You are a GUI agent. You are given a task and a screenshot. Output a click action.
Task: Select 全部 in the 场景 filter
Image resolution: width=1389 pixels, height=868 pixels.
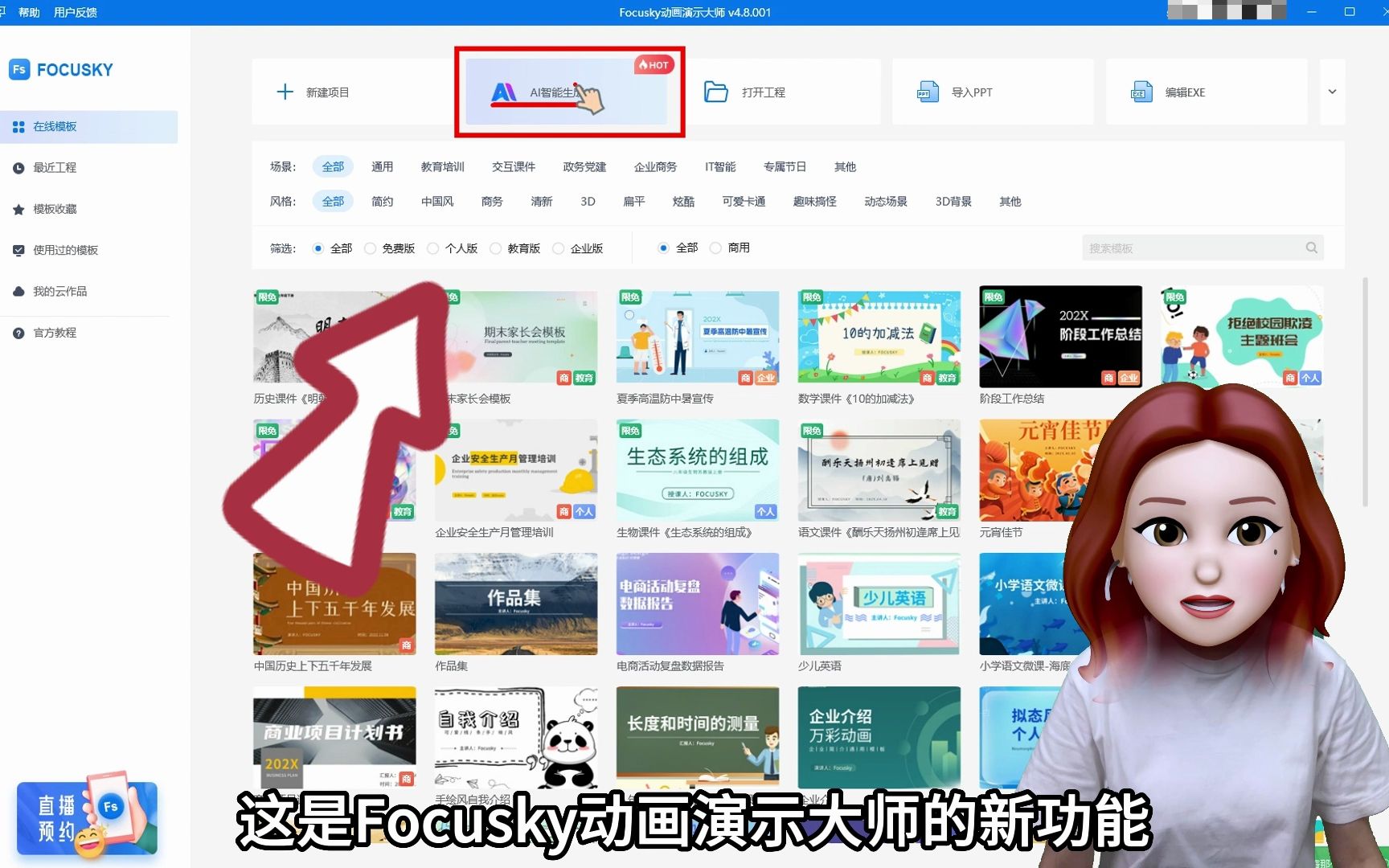click(x=333, y=166)
